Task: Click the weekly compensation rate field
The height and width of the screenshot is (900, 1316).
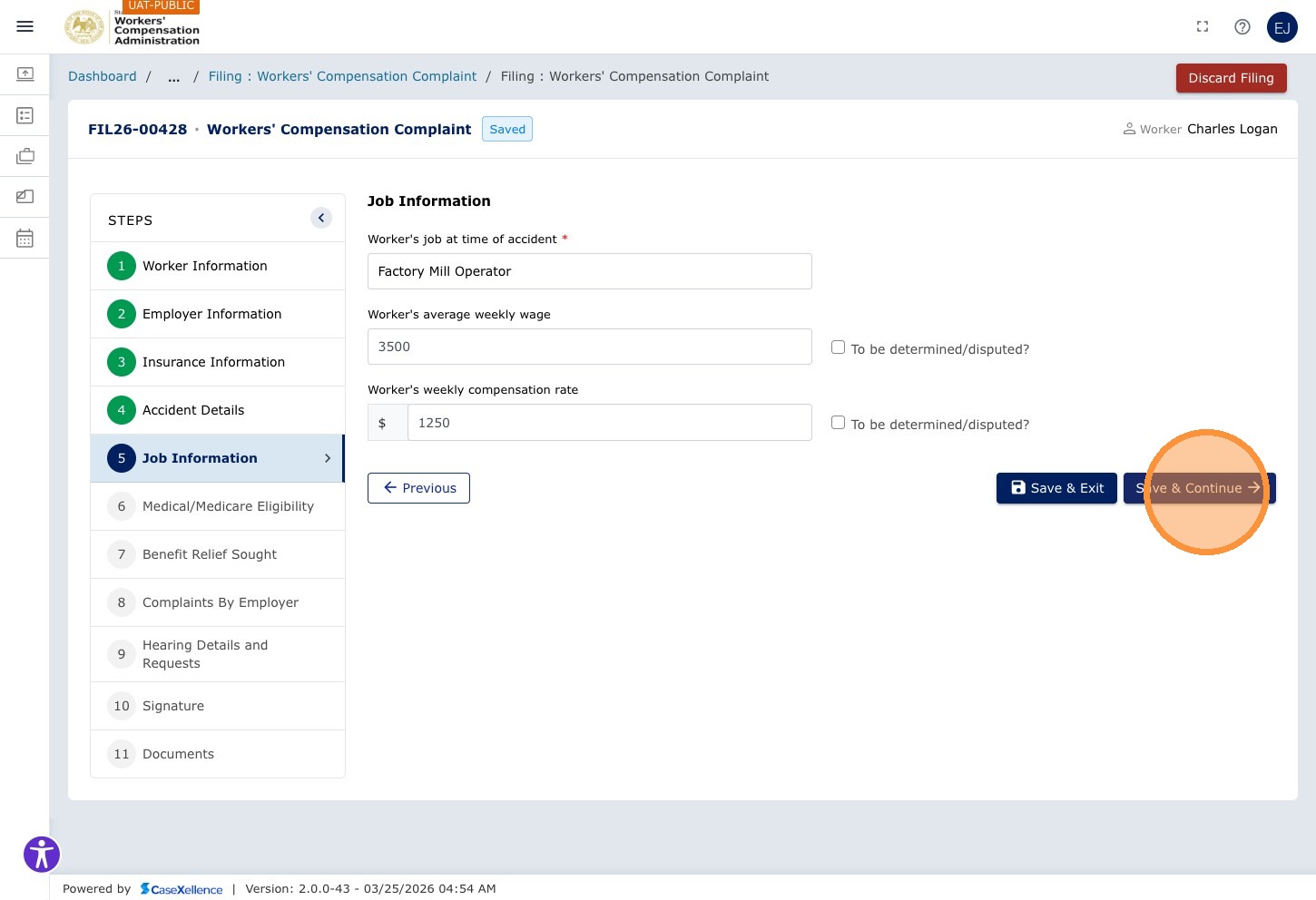Action: tap(610, 423)
